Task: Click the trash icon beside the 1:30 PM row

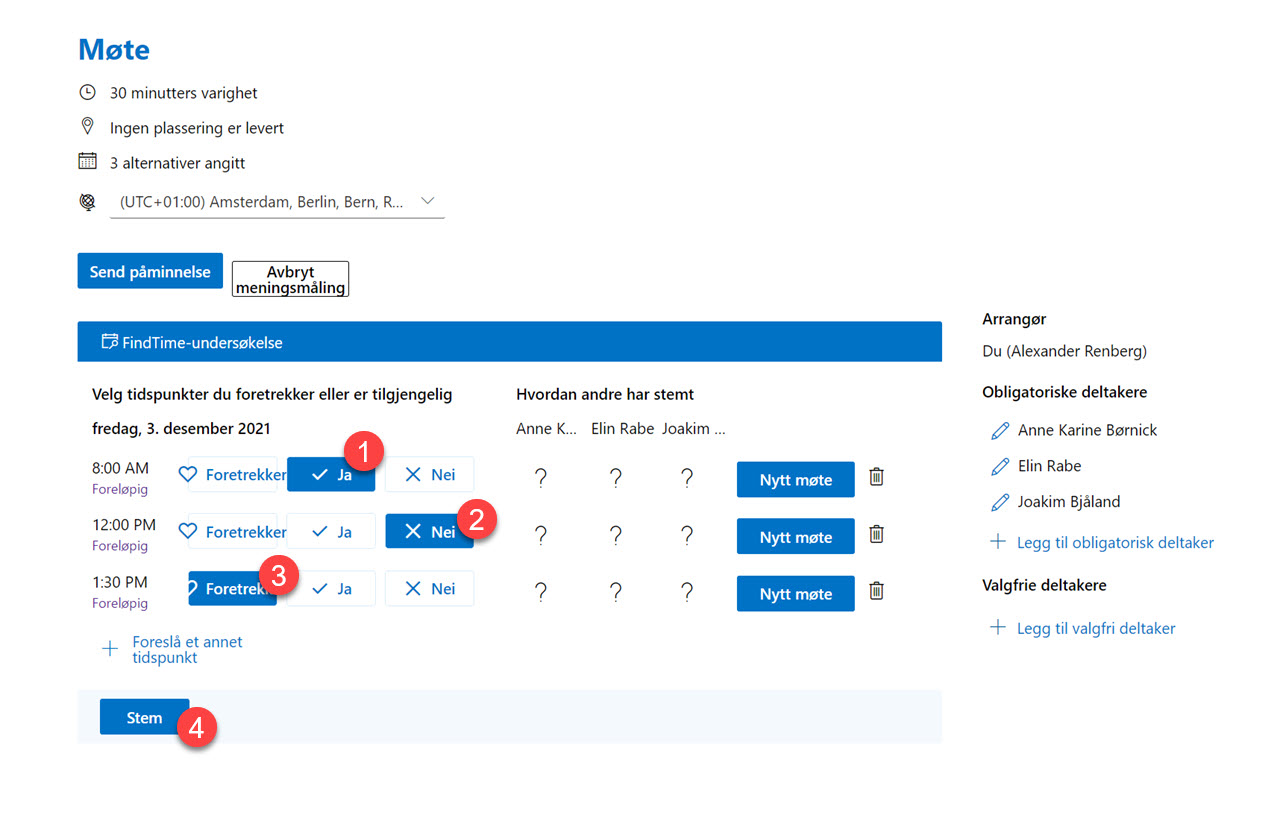Action: 876,592
